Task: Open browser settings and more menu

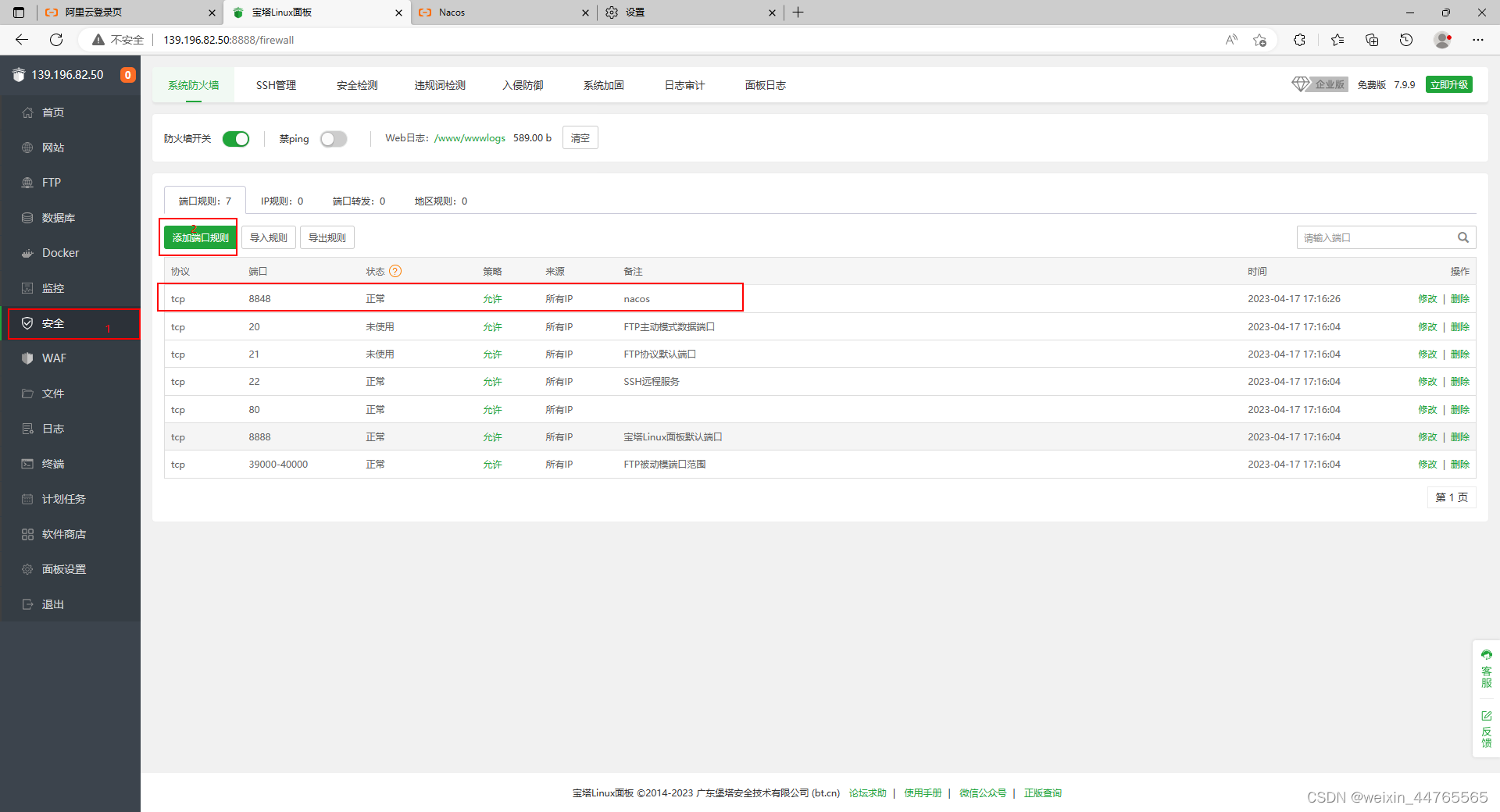Action: click(1478, 40)
